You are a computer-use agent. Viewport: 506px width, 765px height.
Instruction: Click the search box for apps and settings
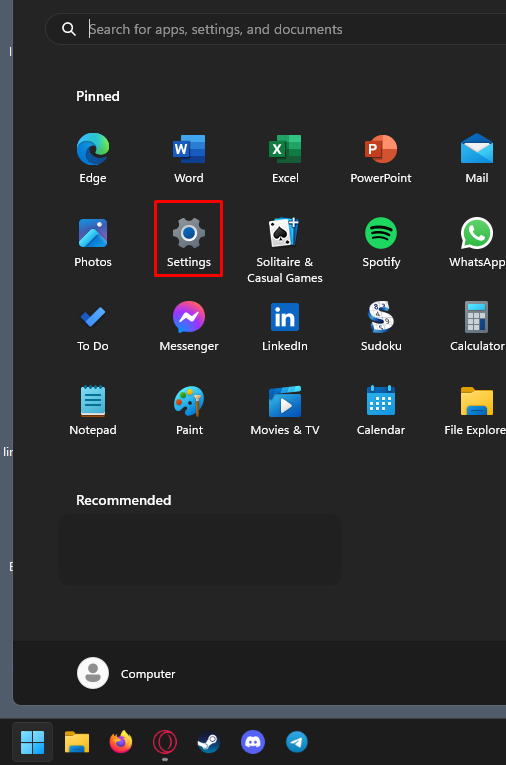276,29
